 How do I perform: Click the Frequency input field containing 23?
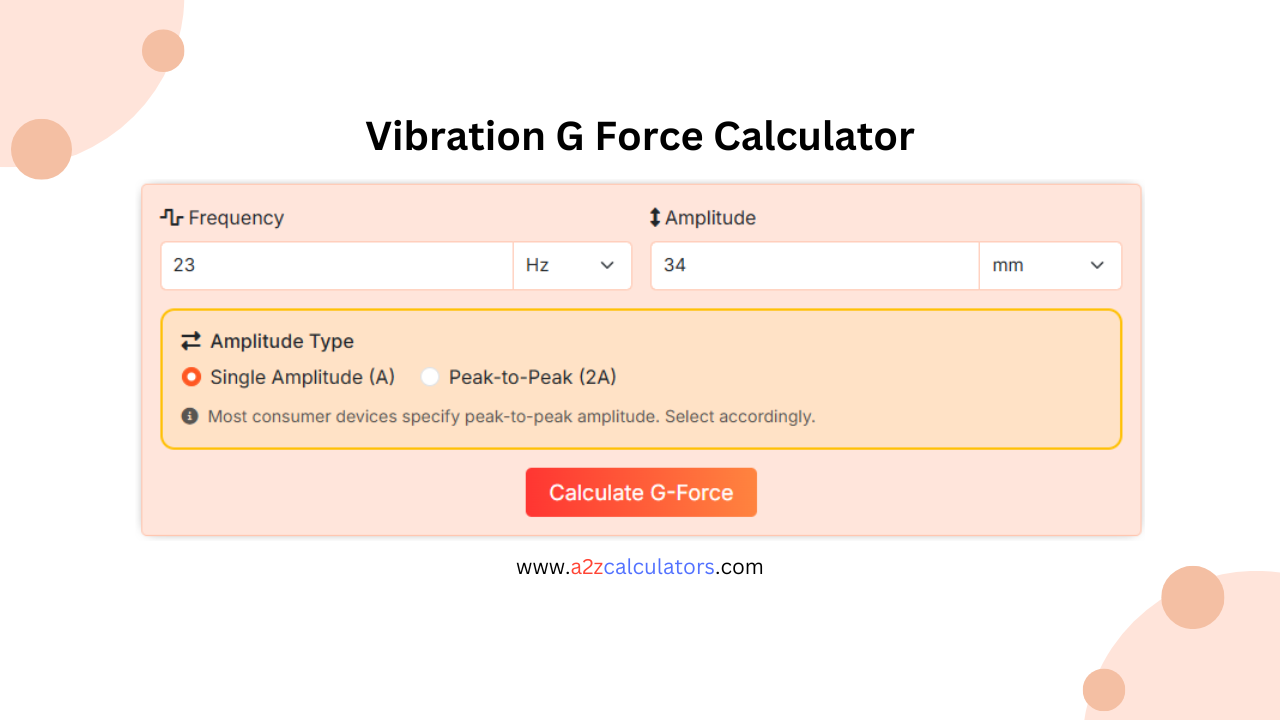[x=336, y=265]
